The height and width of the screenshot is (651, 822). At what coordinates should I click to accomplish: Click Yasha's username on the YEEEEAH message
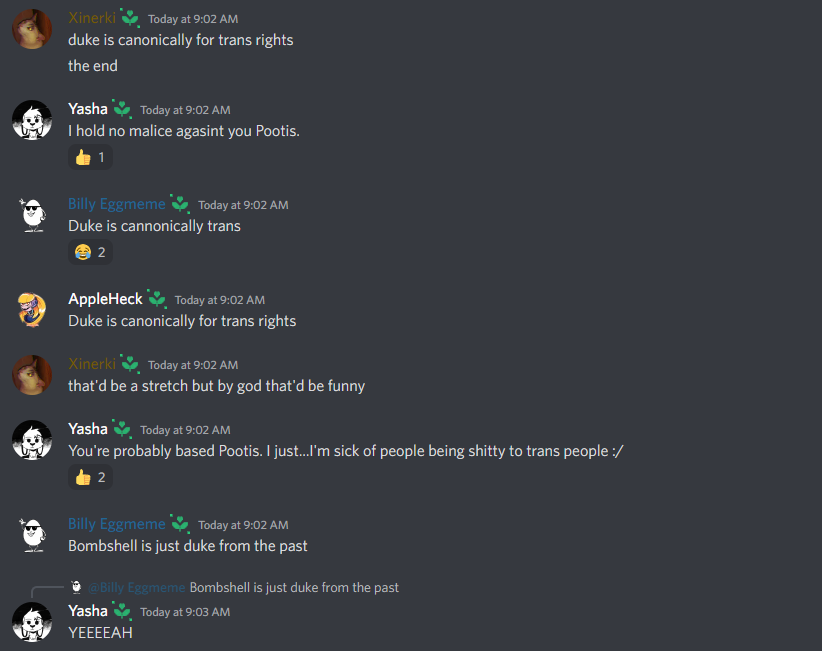(88, 611)
